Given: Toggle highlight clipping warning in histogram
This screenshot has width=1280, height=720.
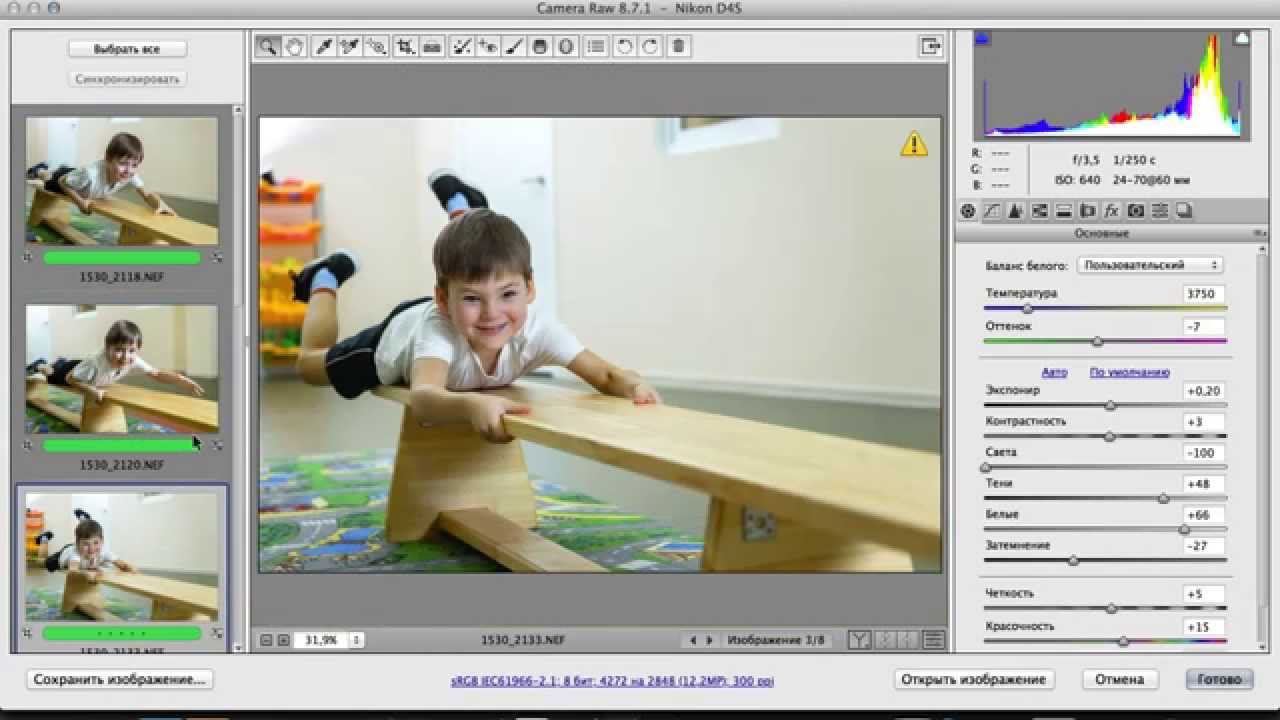Looking at the screenshot, I should click(1241, 38).
